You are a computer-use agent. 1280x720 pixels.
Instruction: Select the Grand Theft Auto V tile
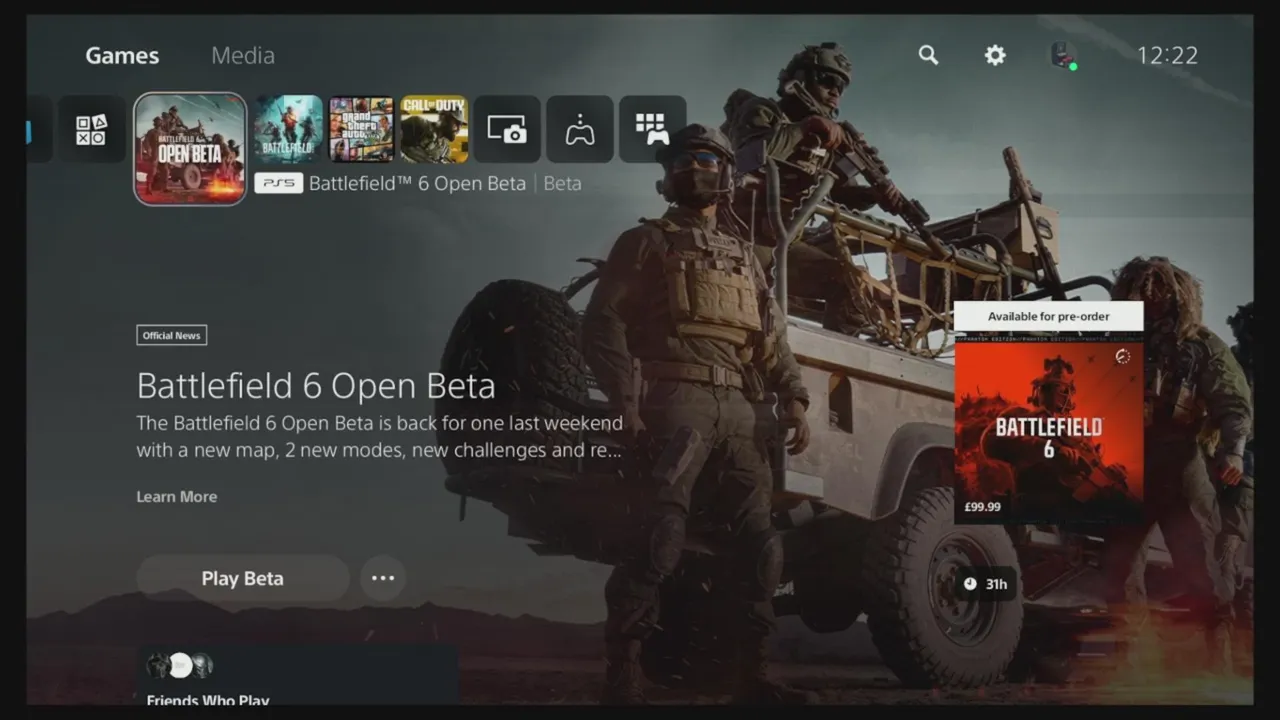tap(361, 129)
